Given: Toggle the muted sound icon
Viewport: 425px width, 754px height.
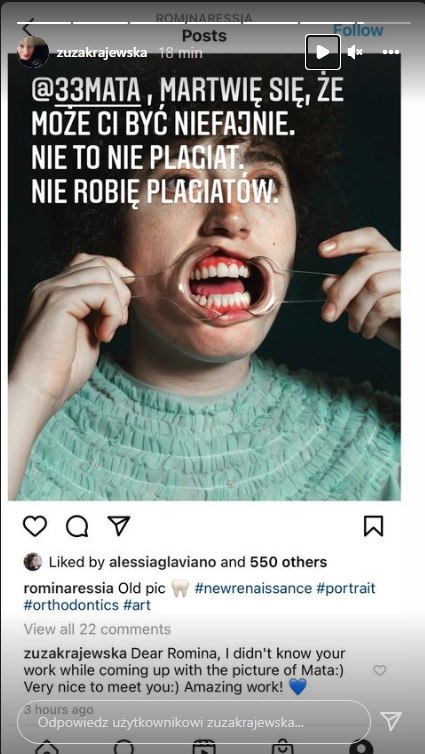Looking at the screenshot, I should pos(355,52).
